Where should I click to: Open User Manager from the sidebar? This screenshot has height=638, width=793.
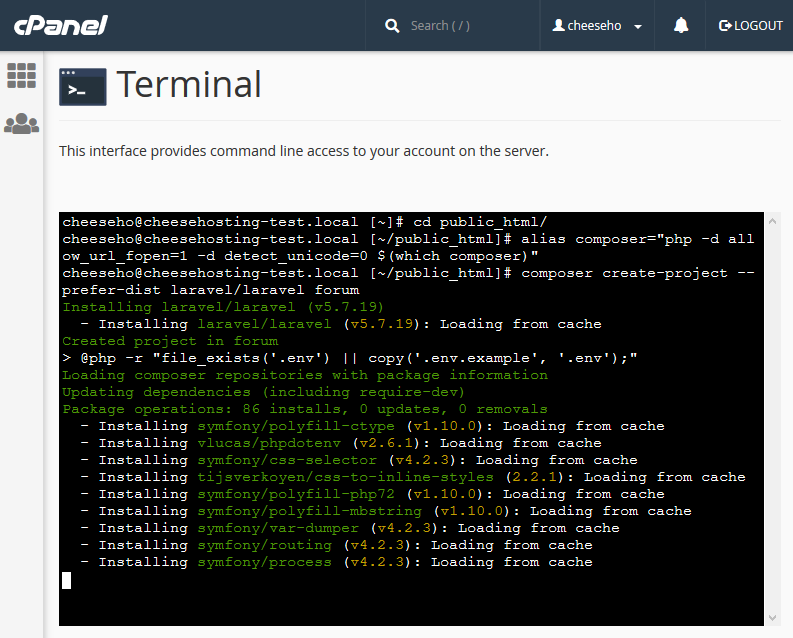[x=21, y=124]
